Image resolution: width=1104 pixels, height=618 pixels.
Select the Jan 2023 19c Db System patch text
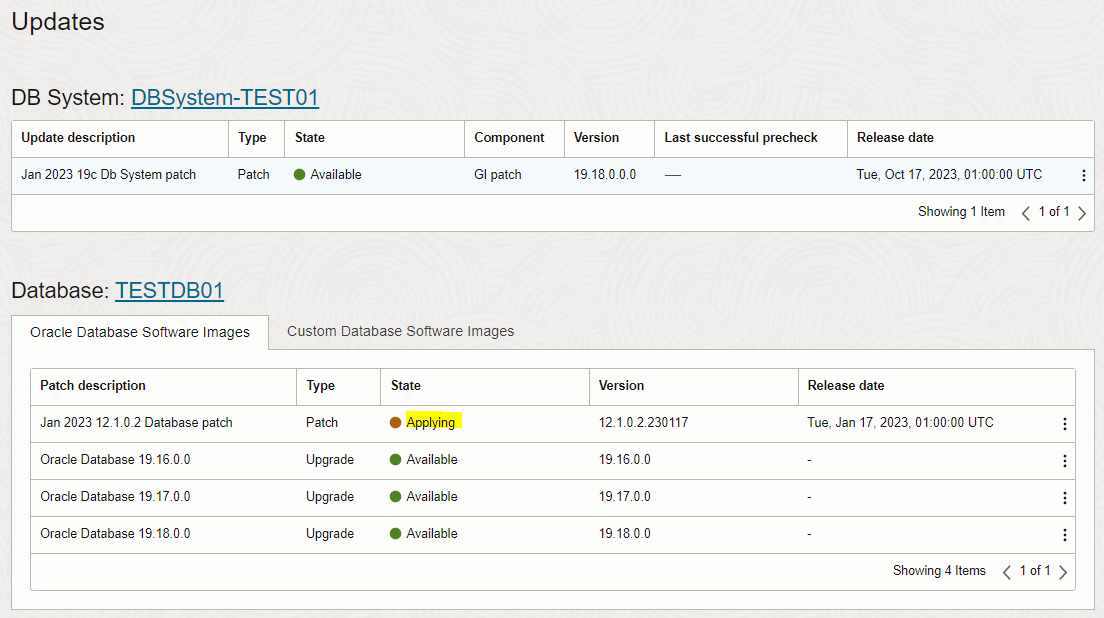(x=108, y=175)
